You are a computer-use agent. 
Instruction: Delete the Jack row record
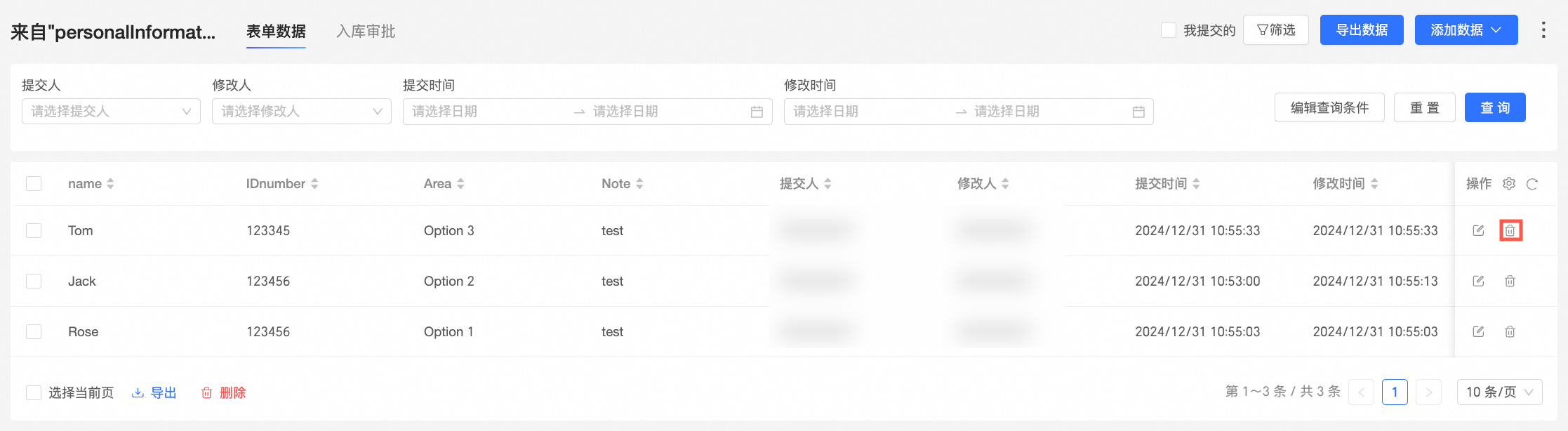point(1510,281)
